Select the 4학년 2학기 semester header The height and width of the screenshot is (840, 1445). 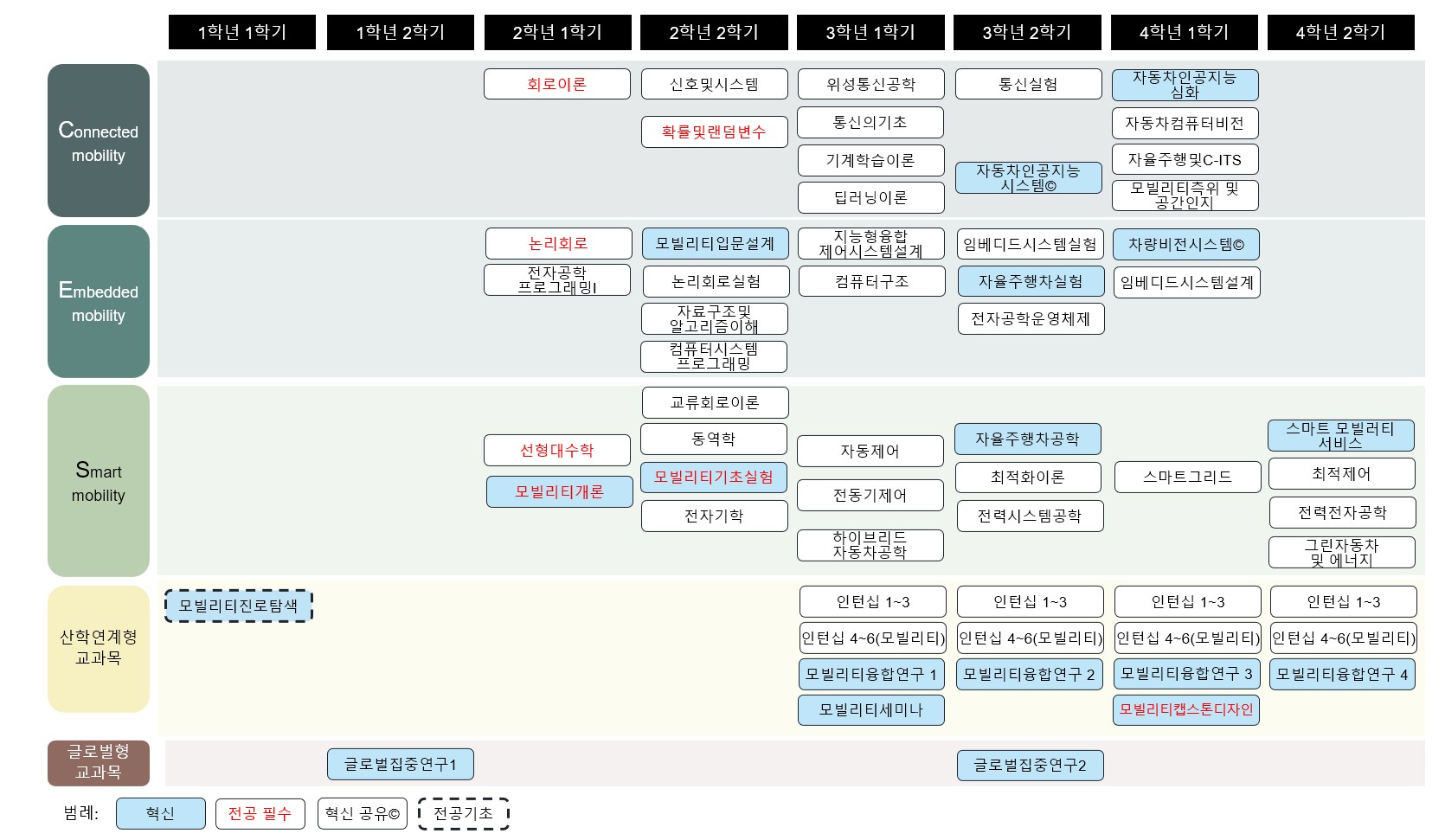[1340, 33]
